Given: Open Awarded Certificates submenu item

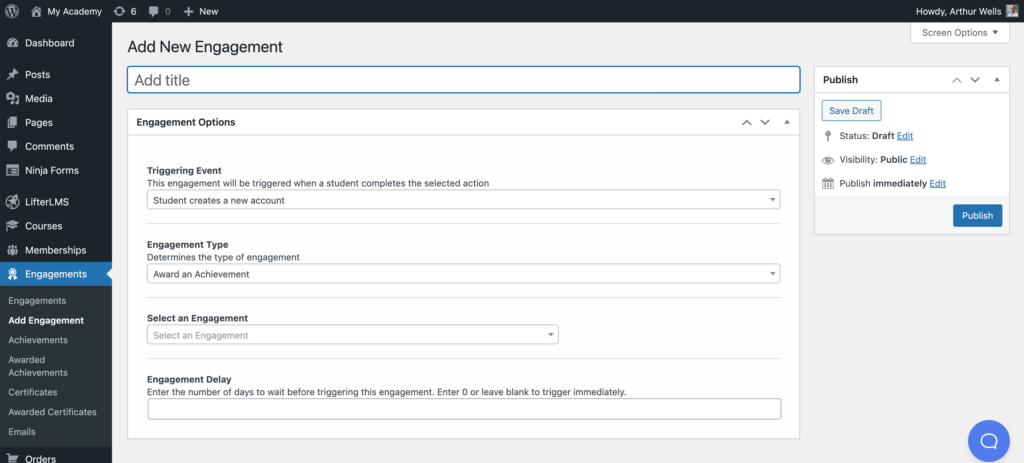Looking at the screenshot, I should (x=52, y=412).
